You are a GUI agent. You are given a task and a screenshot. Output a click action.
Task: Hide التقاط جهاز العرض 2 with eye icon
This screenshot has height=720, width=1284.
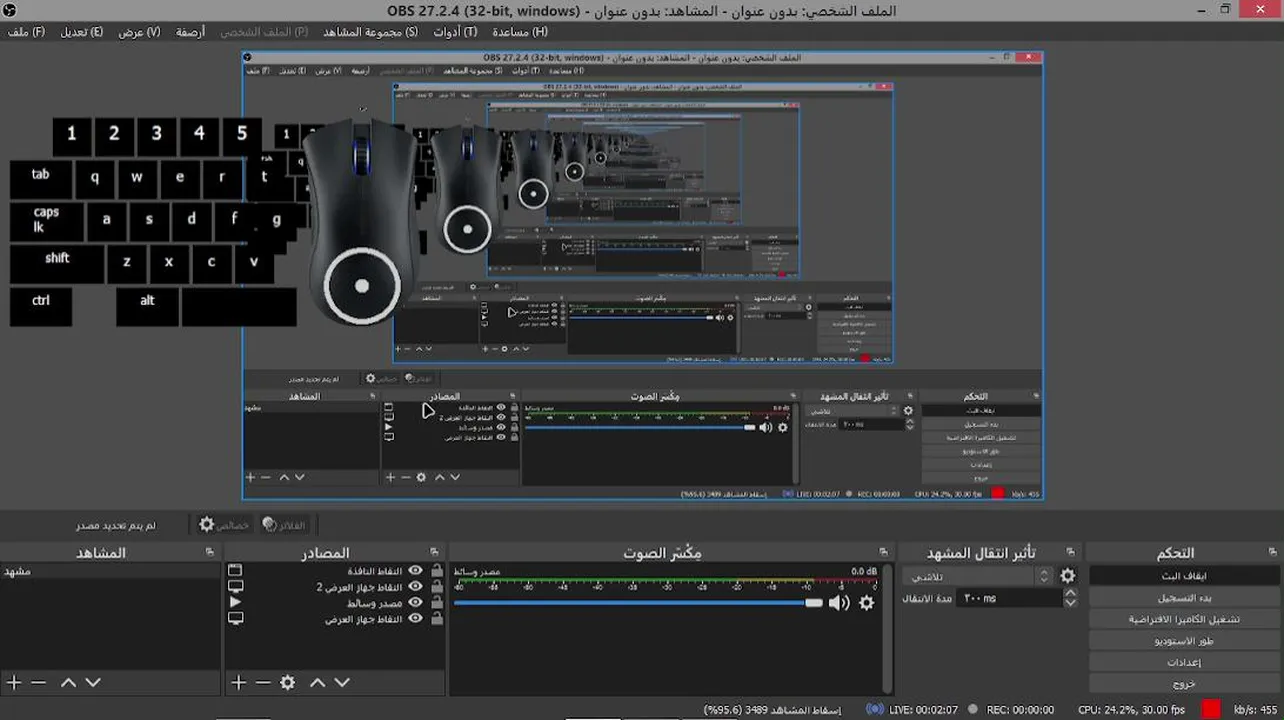click(415, 587)
